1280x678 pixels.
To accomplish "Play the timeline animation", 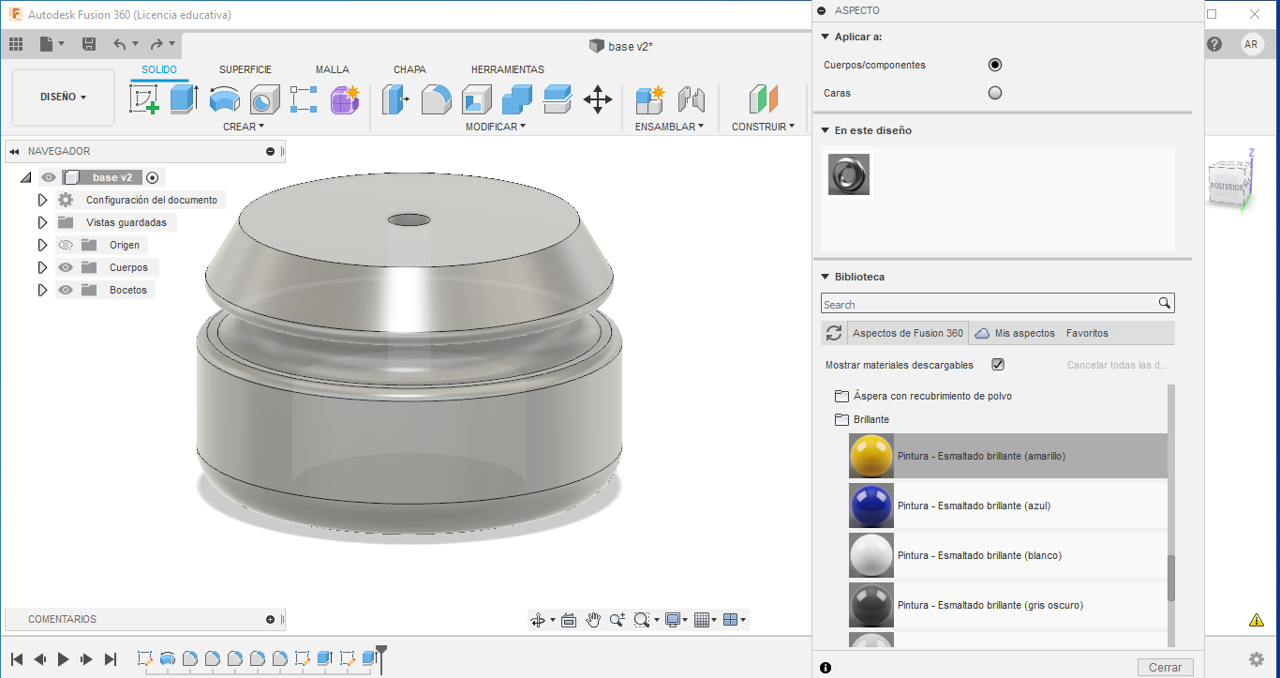I will point(63,659).
